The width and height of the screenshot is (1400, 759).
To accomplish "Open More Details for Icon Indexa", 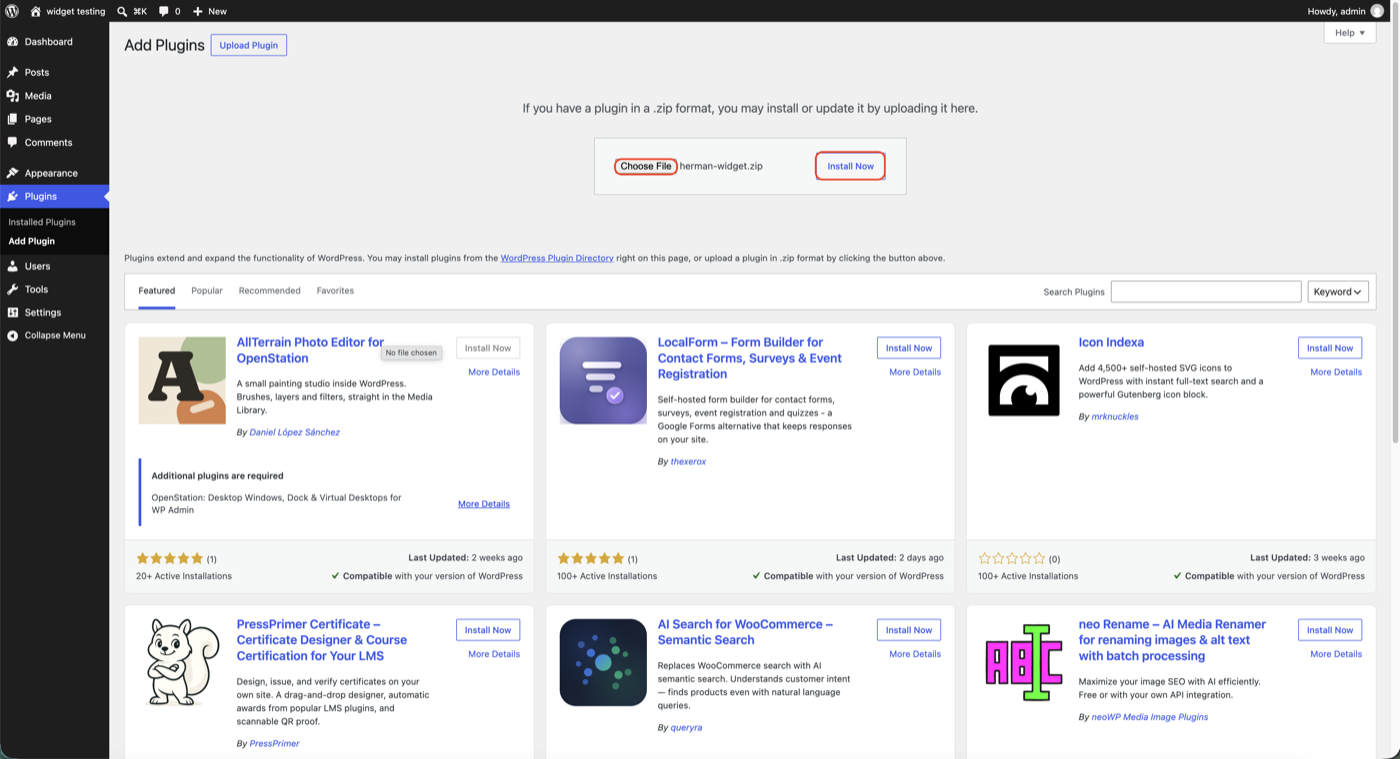I will [x=1336, y=372].
